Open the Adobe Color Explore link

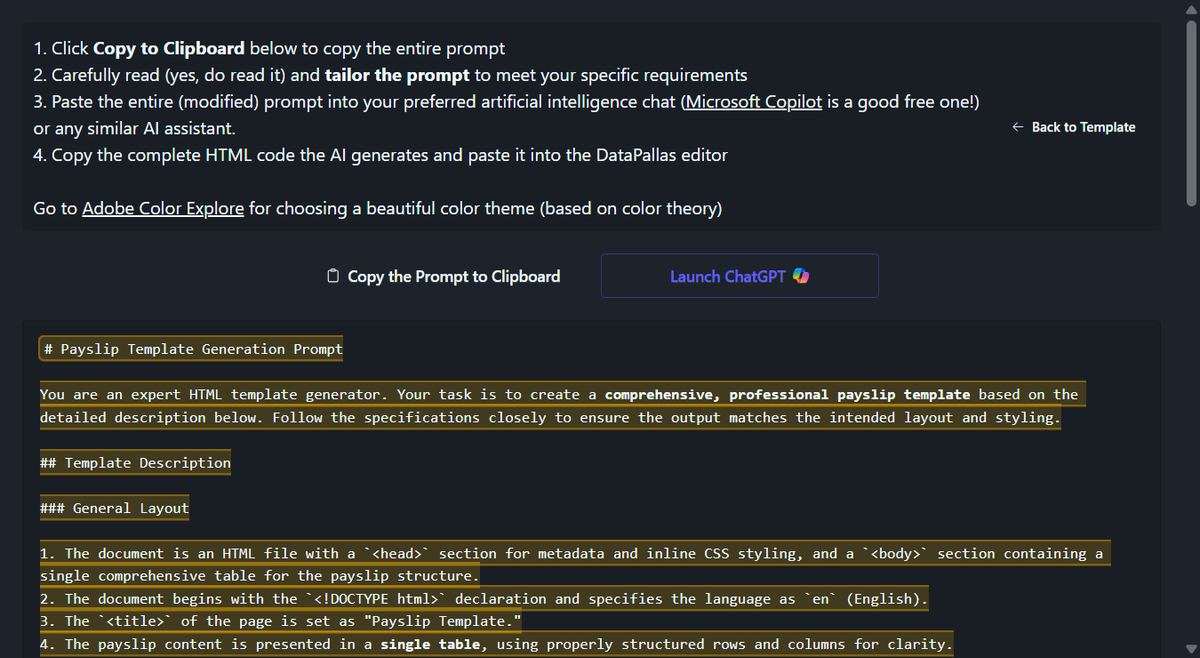[163, 209]
